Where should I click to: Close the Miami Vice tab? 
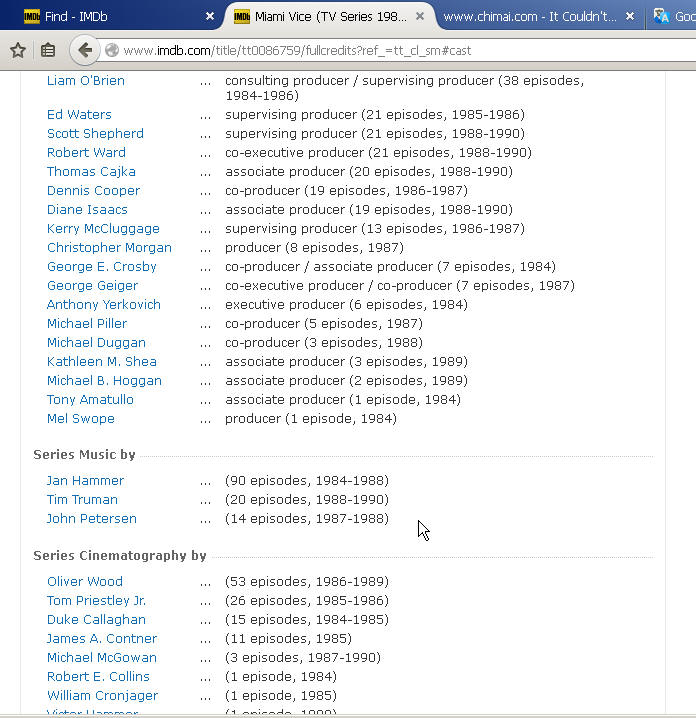click(419, 16)
